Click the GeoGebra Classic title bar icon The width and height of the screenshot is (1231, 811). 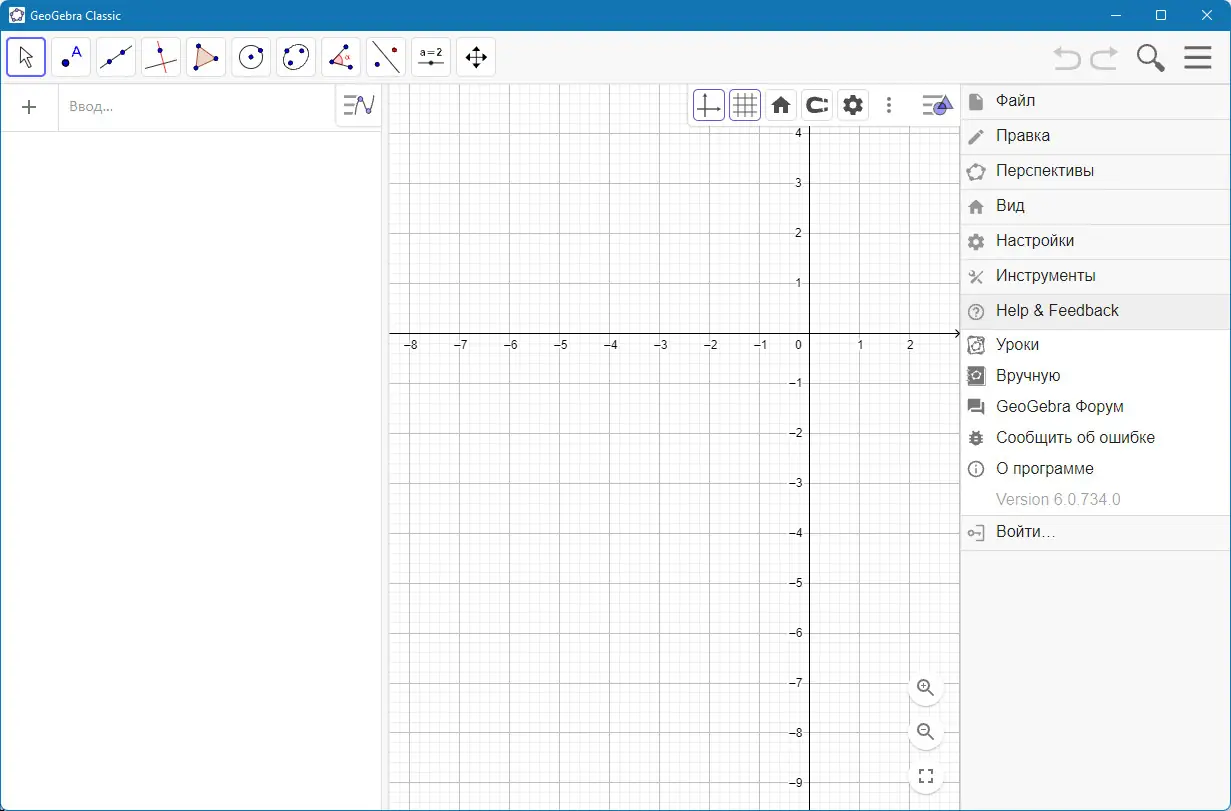click(17, 15)
